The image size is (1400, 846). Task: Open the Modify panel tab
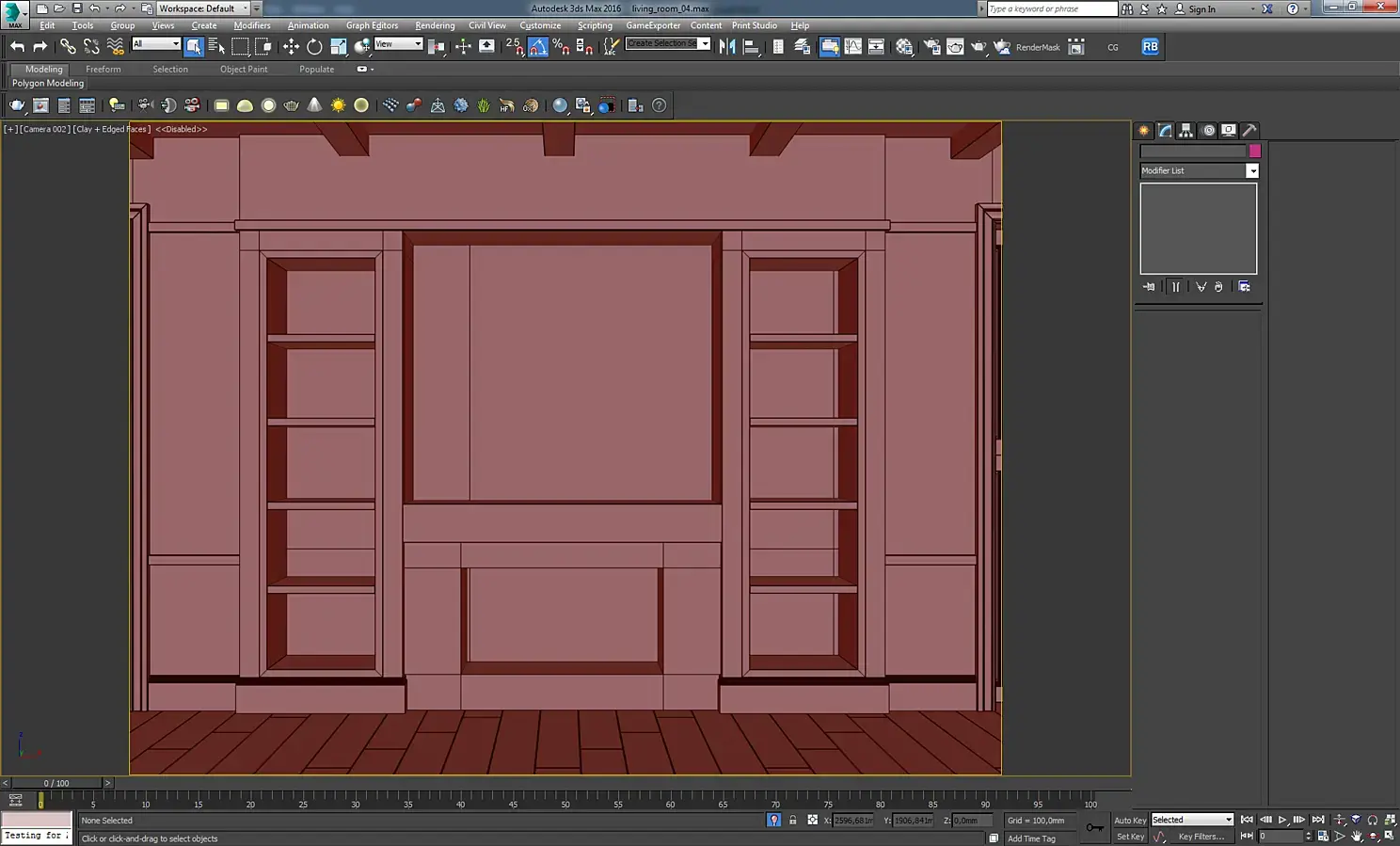(1165, 131)
